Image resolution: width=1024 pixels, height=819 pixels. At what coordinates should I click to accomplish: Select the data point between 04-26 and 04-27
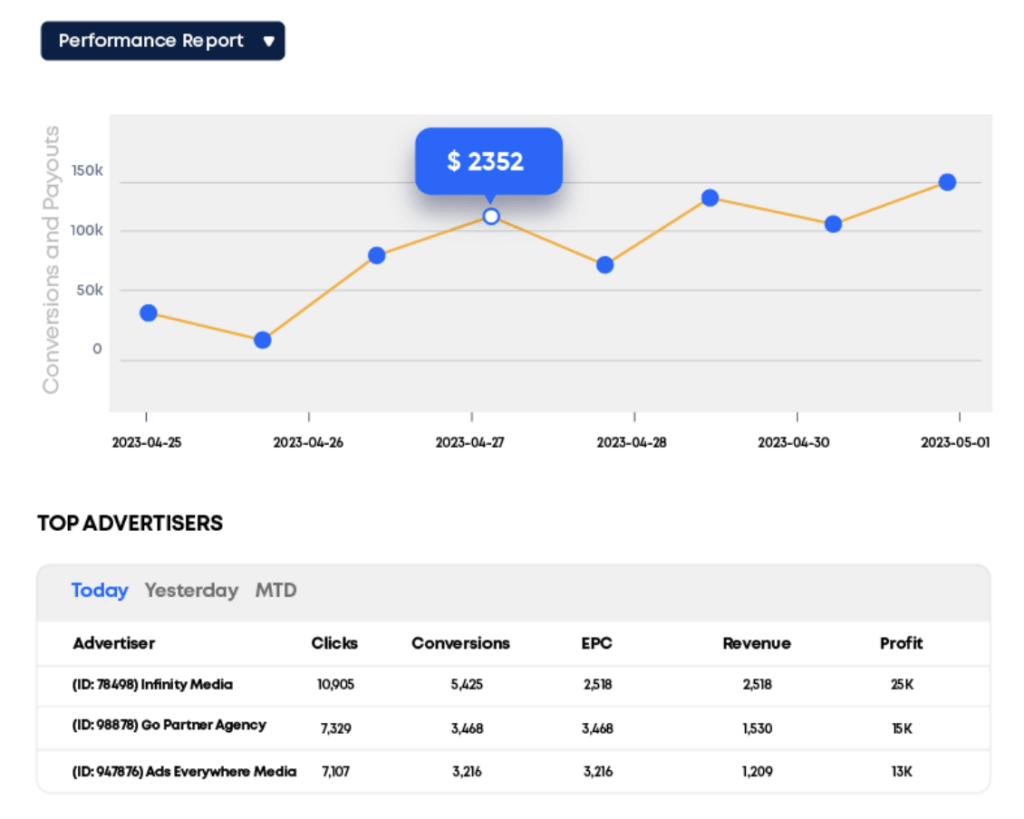point(376,256)
